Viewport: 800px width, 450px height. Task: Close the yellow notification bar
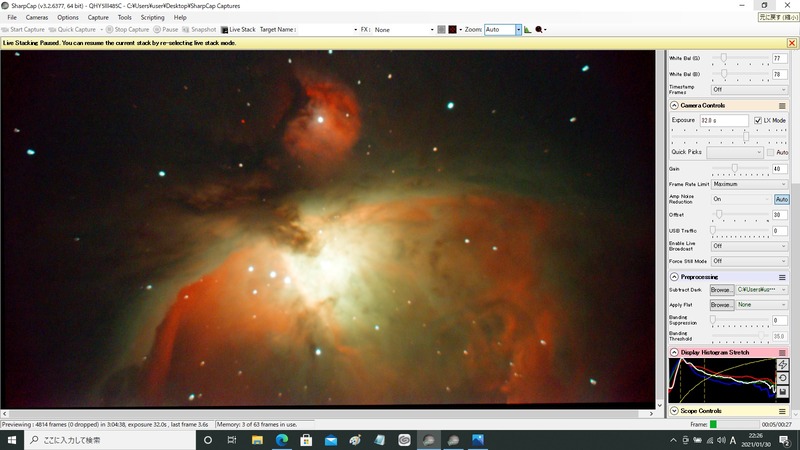click(x=792, y=43)
